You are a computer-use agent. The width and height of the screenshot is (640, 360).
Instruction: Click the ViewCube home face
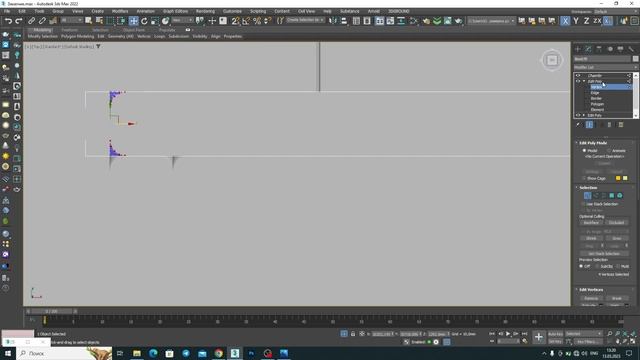(x=552, y=60)
